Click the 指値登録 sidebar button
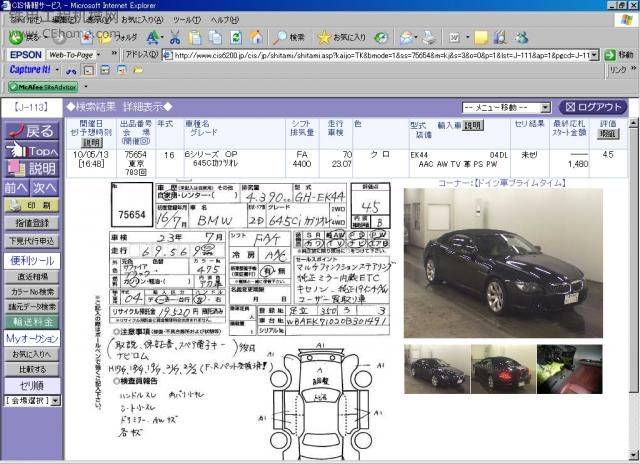Image resolution: width=640 pixels, height=464 pixels. [x=32, y=223]
